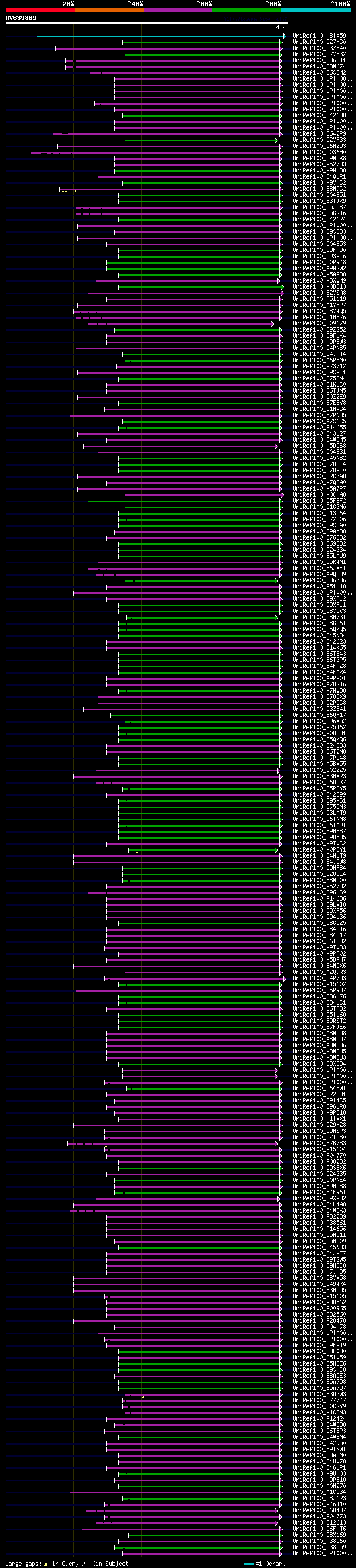This screenshot has width=356, height=1568.
Task: Open UniRef100_C3Z841 entry
Action: [x=319, y=709]
